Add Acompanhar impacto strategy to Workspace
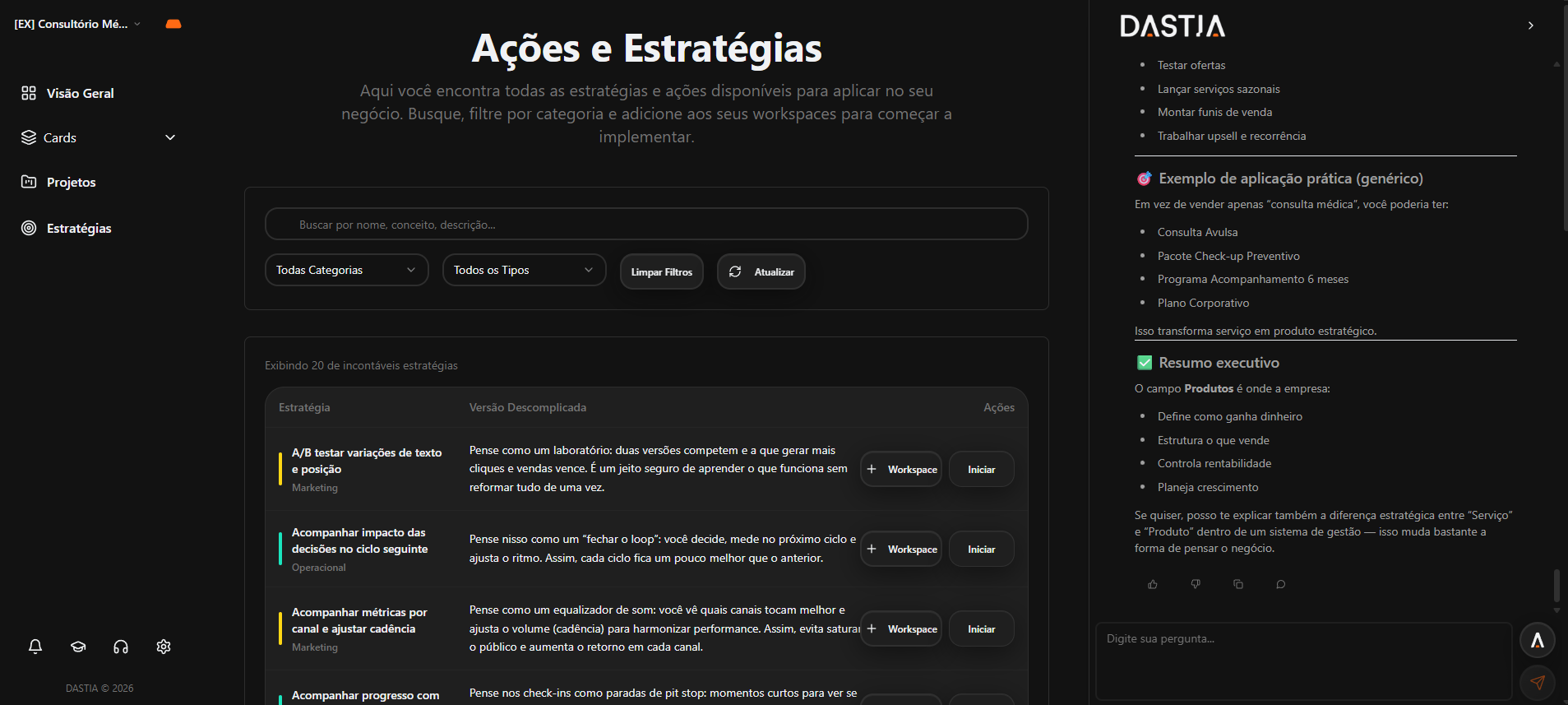Screen dimensions: 1568x705 [901, 549]
